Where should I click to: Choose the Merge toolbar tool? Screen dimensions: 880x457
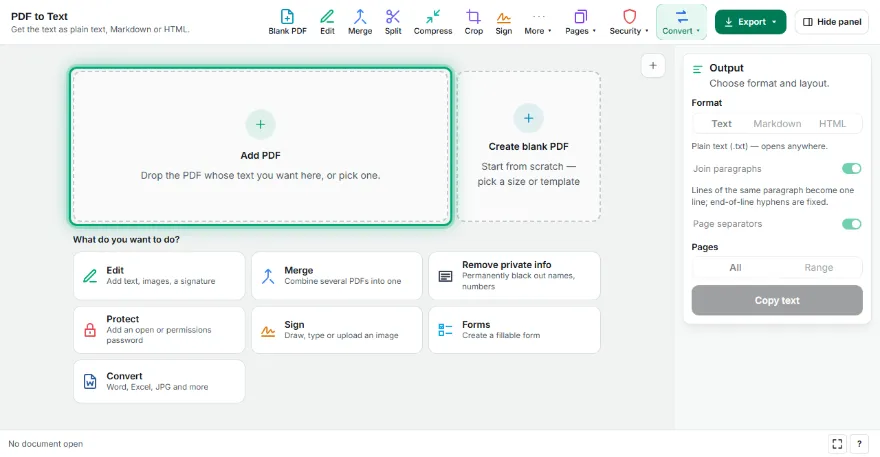(x=360, y=22)
